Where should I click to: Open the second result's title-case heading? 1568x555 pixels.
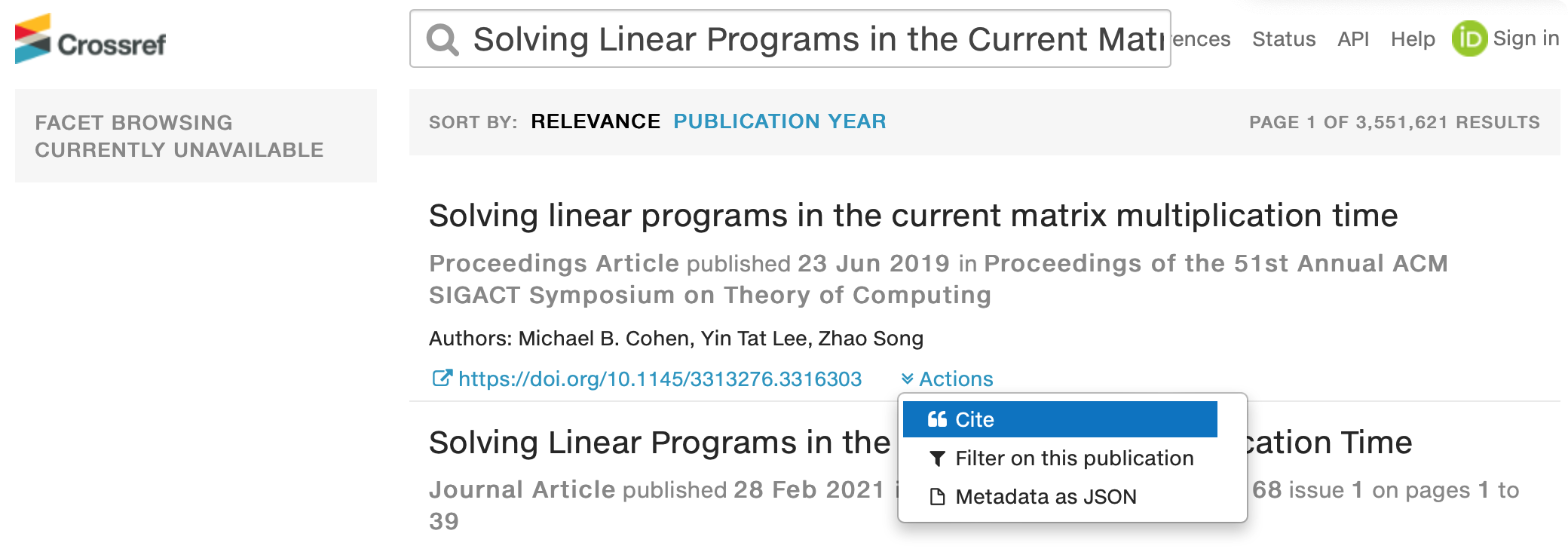[x=660, y=443]
